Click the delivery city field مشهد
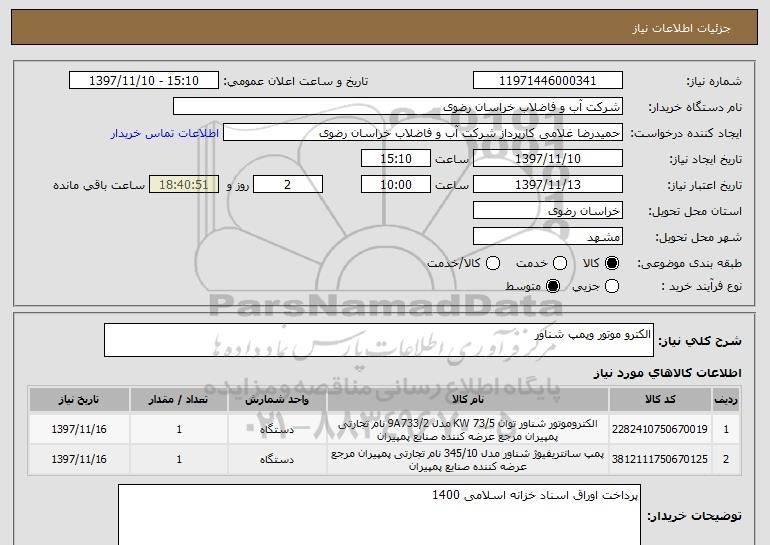This screenshot has height=545, width=770. (548, 237)
